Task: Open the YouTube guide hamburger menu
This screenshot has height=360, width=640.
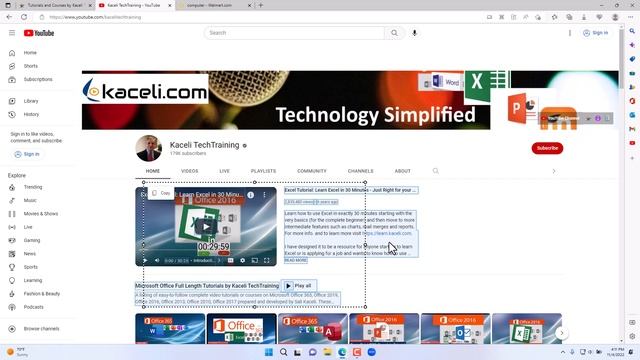Action: click(12, 33)
